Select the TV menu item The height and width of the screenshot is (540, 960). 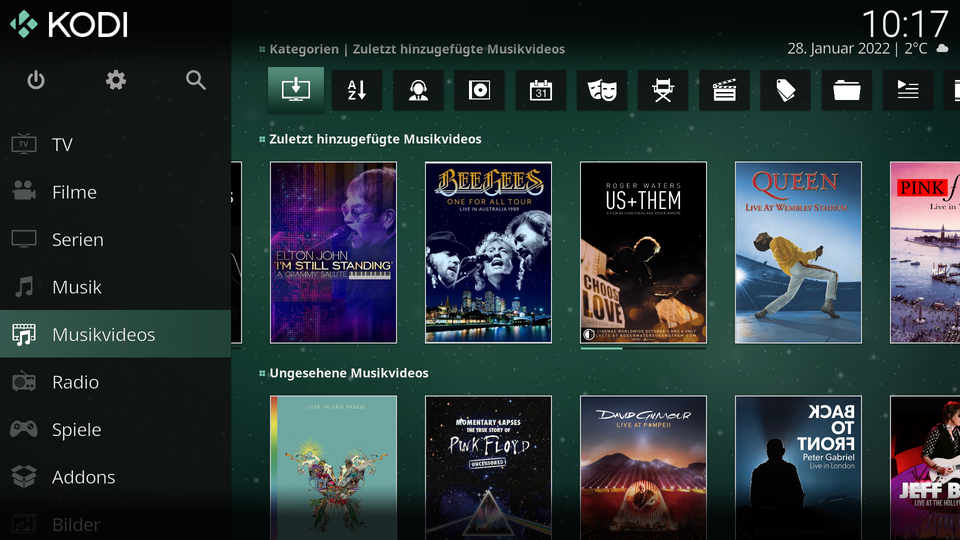[x=115, y=144]
